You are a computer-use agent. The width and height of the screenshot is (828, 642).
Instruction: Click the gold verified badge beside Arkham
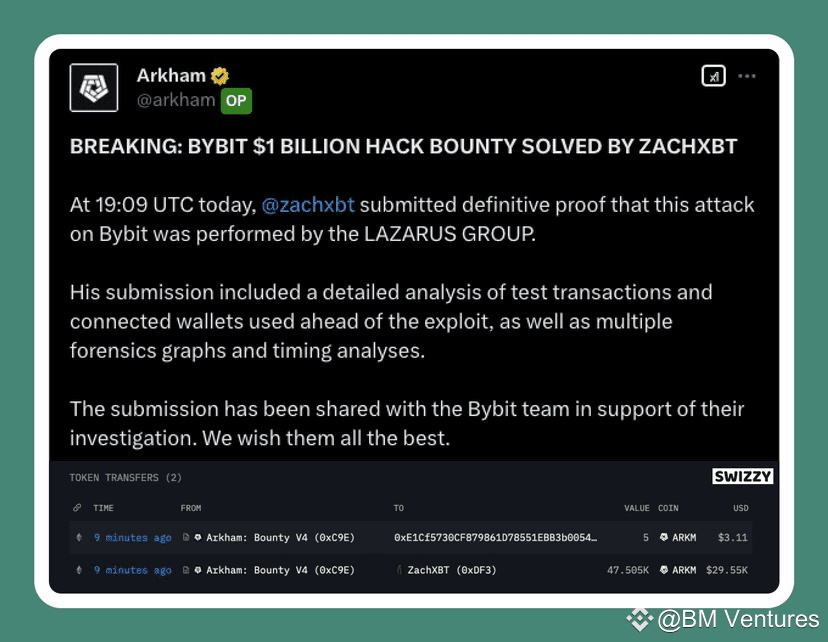[220, 76]
